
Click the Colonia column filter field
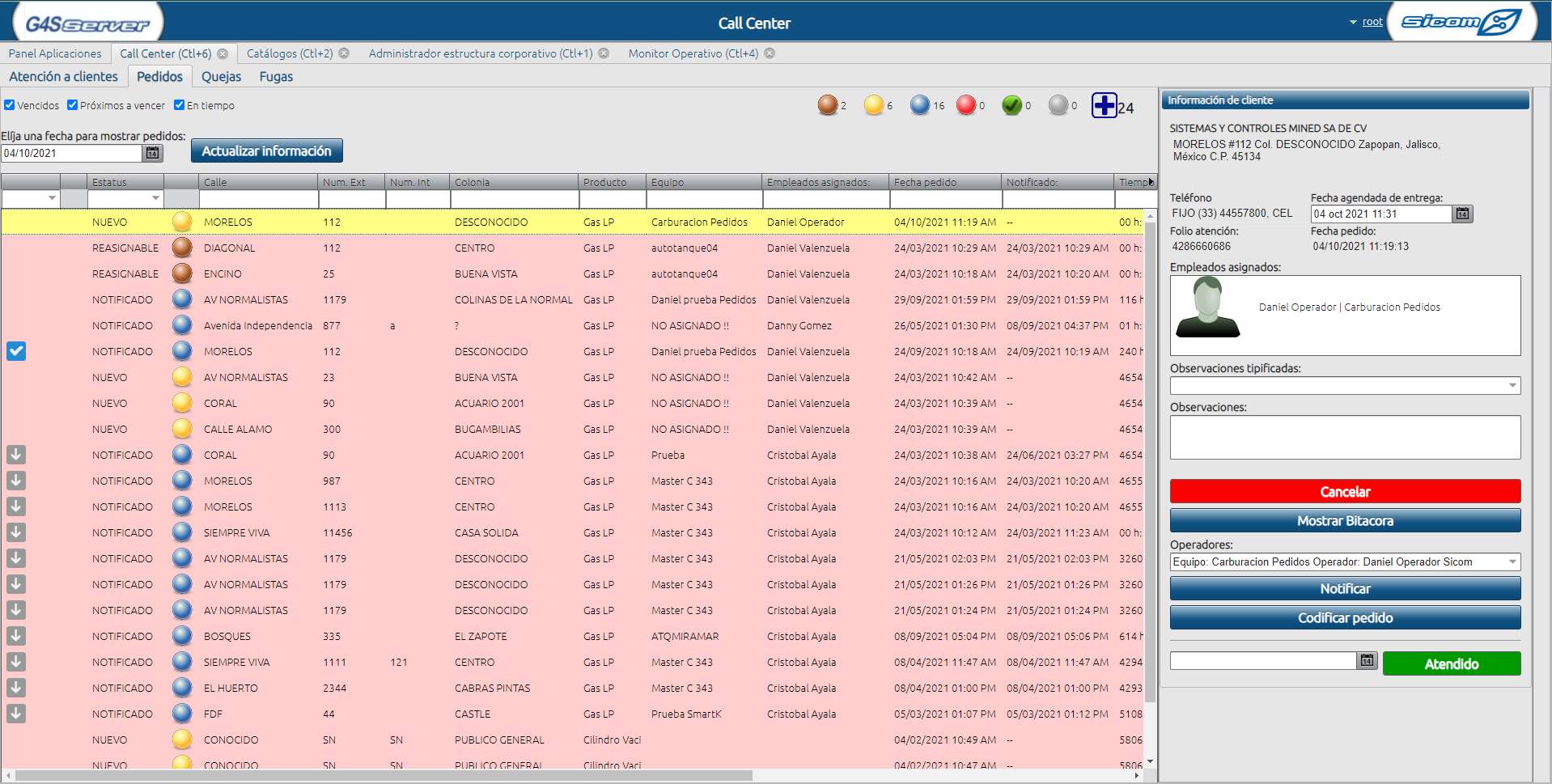515,199
